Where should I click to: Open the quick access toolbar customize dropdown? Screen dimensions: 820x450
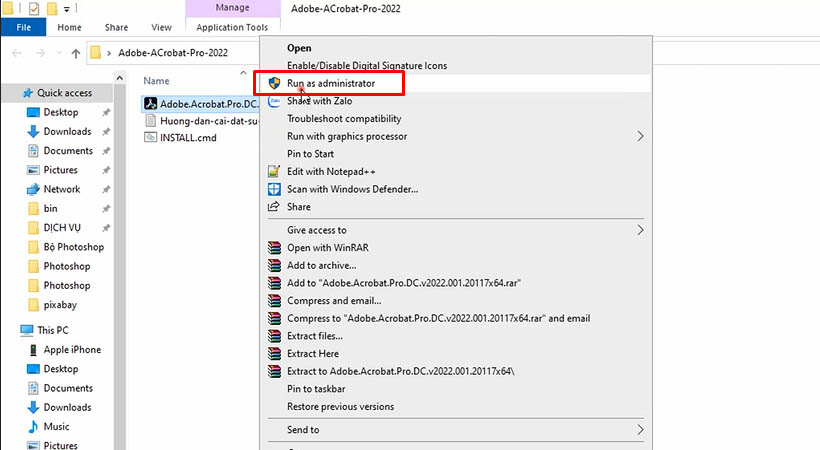[x=67, y=9]
